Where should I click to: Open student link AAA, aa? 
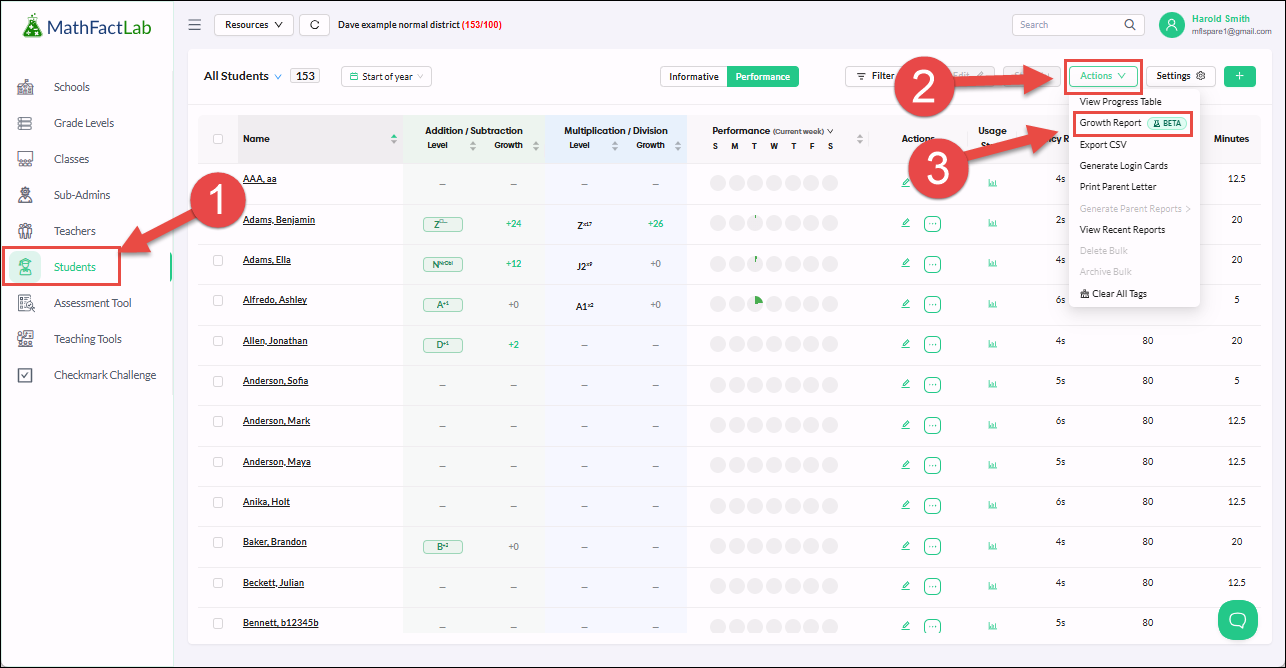260,179
